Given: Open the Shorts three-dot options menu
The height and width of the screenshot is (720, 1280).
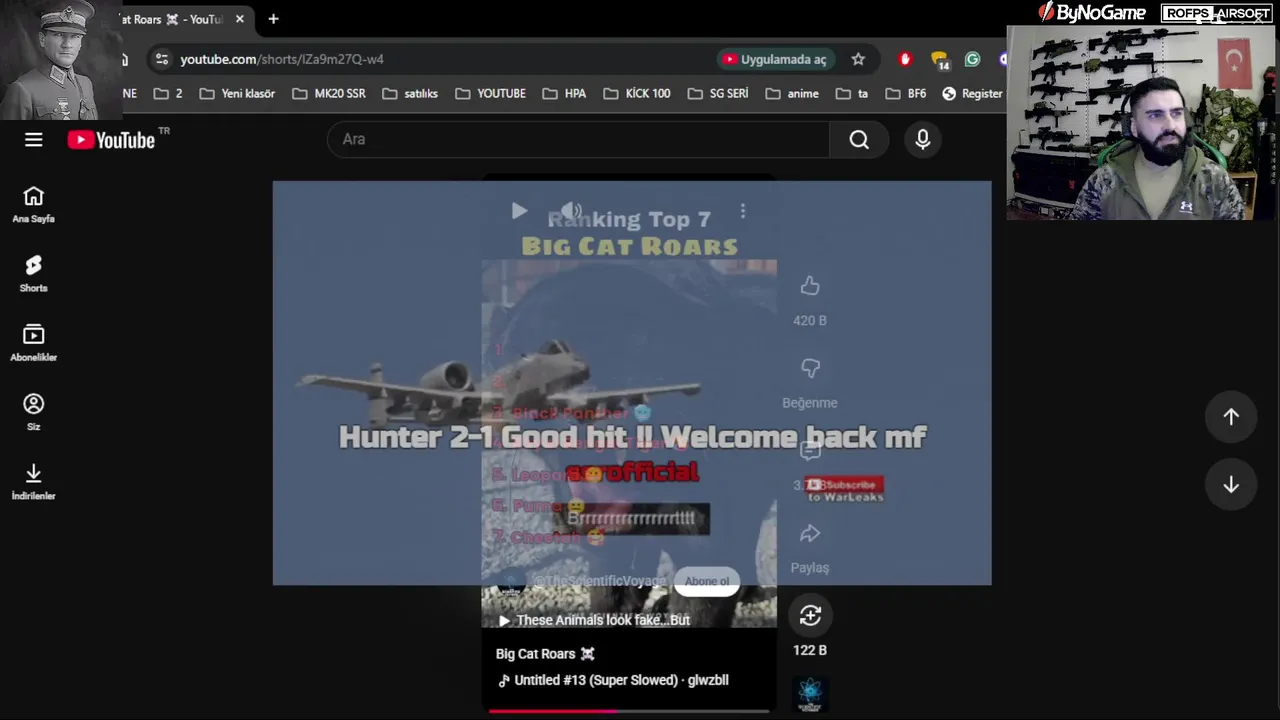Looking at the screenshot, I should 742,211.
